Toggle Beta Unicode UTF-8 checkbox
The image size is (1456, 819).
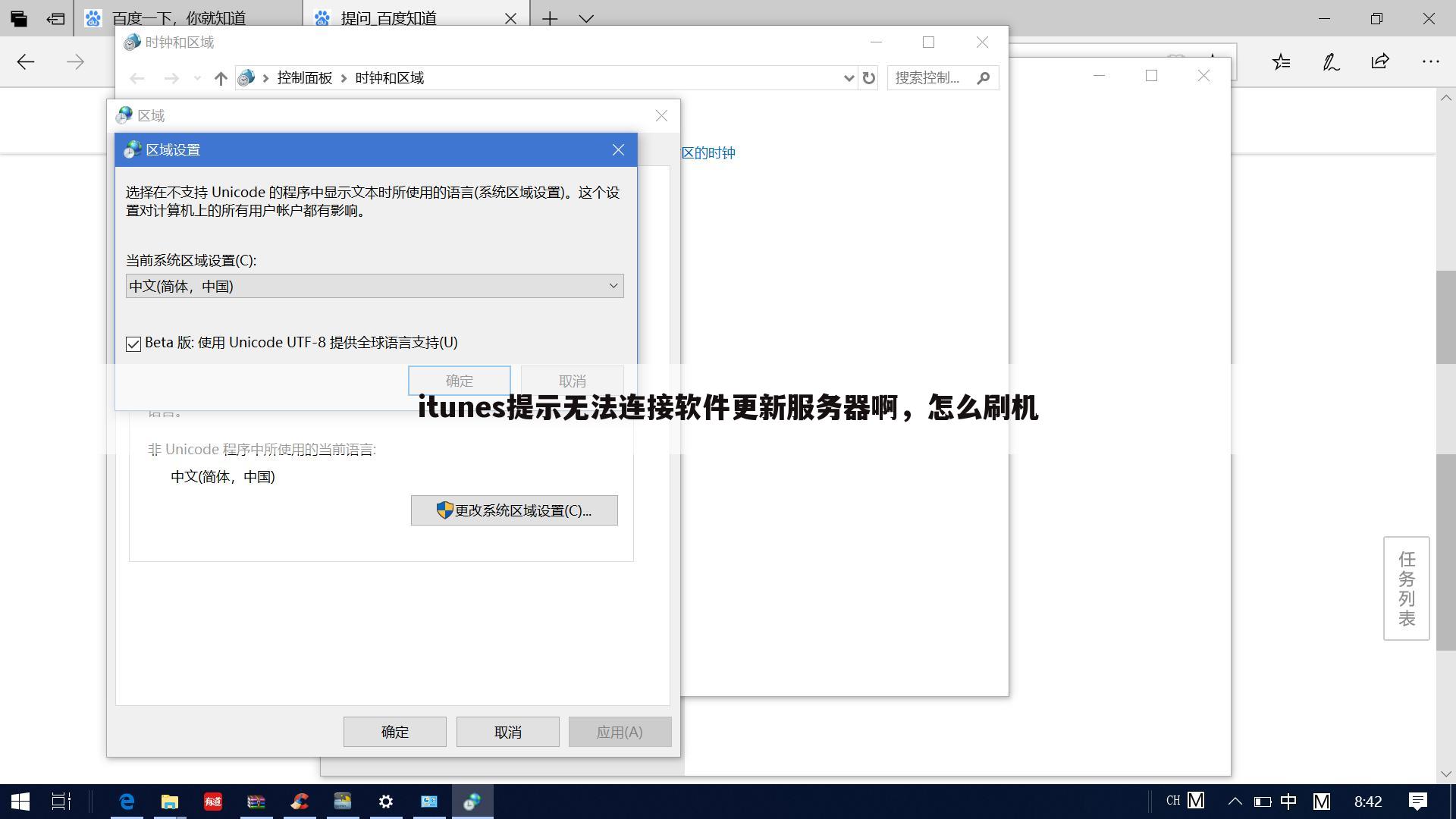(133, 344)
